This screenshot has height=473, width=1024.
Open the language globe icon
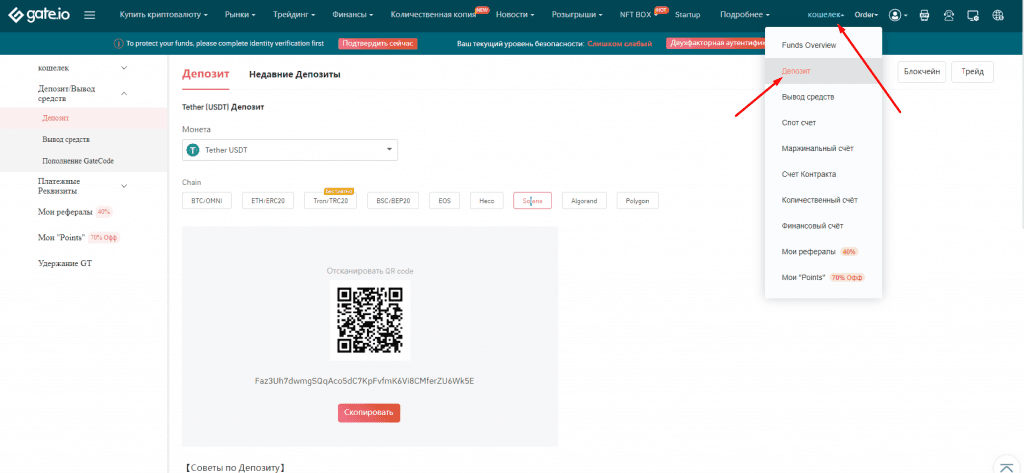(x=997, y=15)
